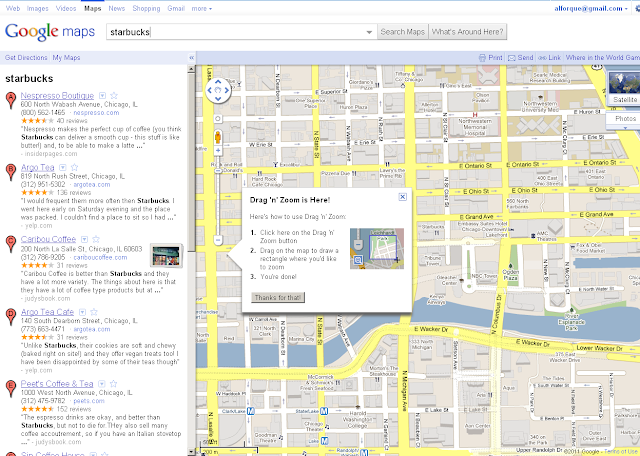Click the pan control compass on map
The width and height of the screenshot is (640, 456).
(x=218, y=90)
